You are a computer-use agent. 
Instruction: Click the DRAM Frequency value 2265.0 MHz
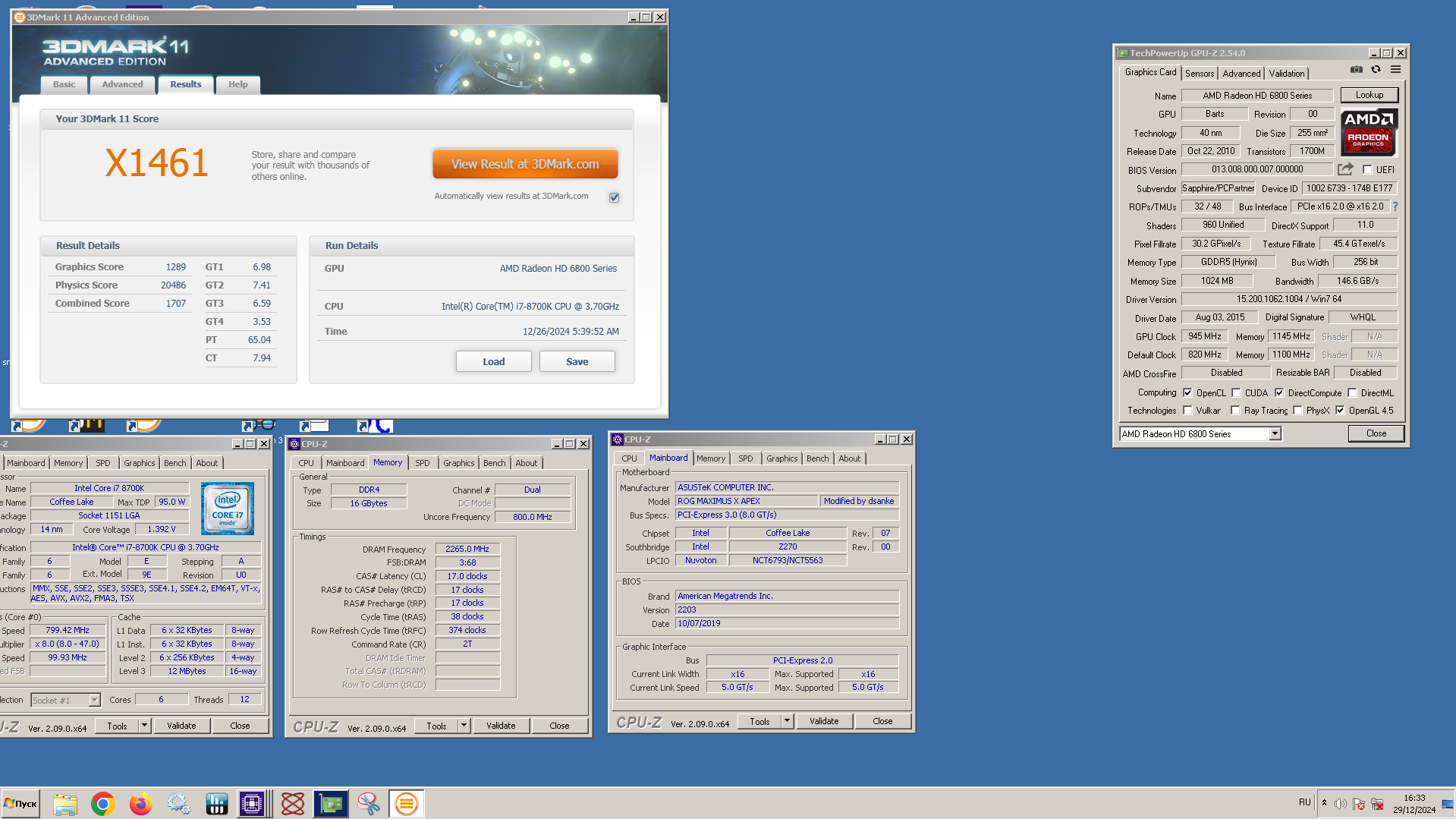467,549
